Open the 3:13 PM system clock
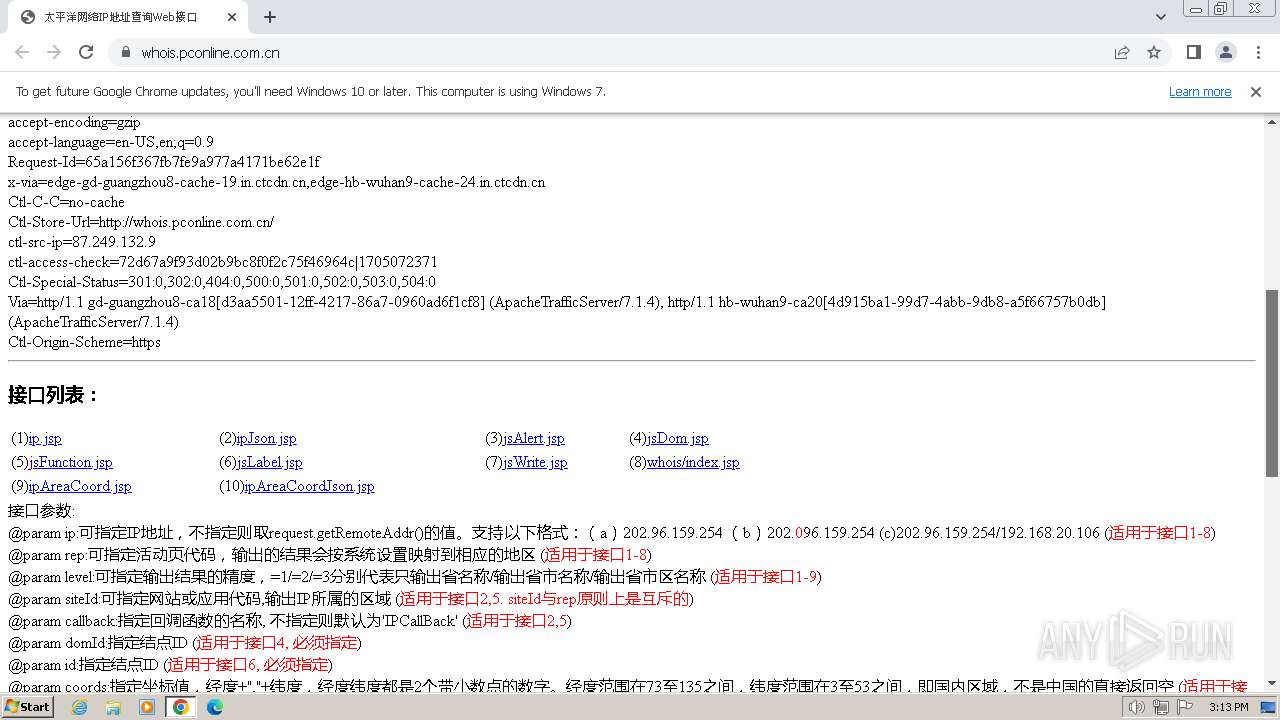 (1228, 707)
